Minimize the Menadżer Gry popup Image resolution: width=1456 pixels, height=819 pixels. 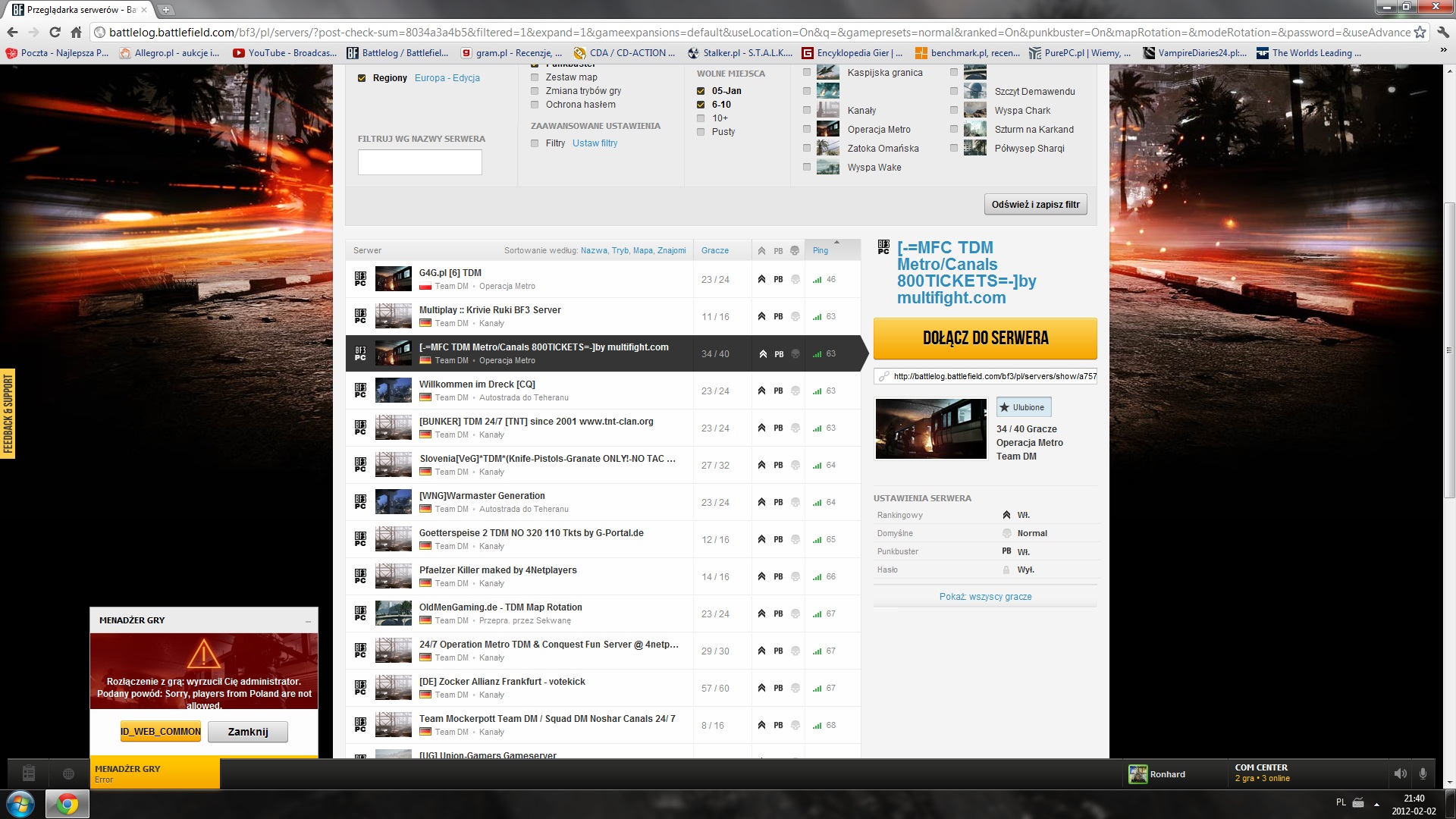308,621
